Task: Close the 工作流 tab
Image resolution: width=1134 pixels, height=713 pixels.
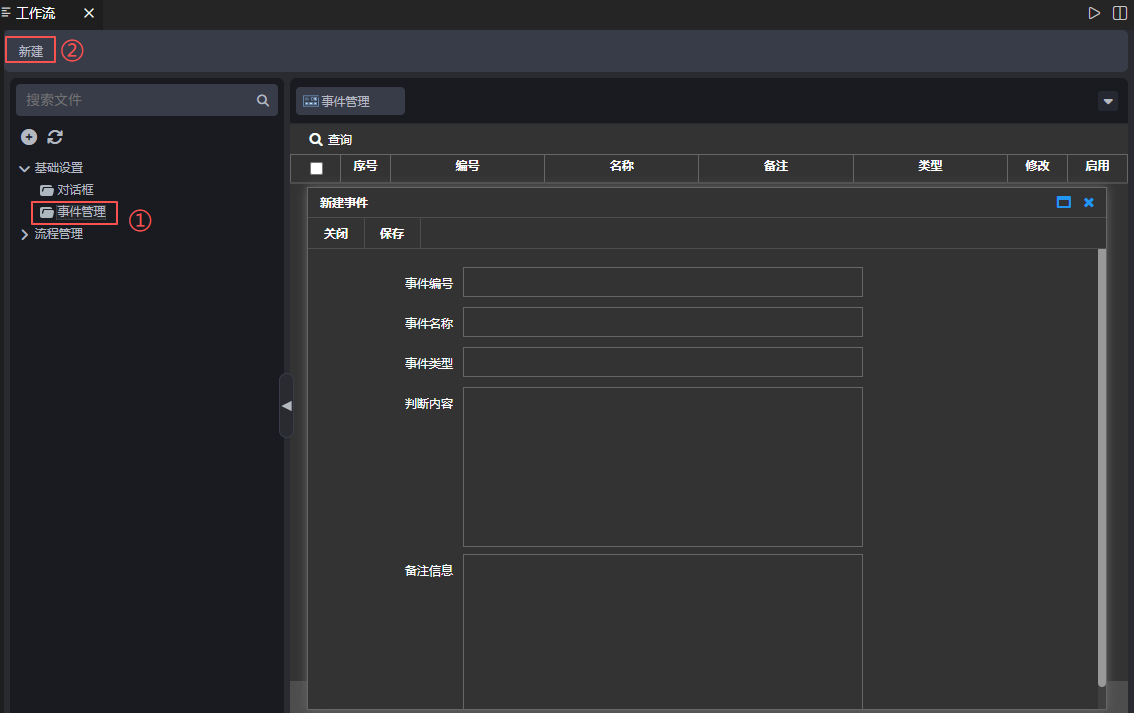Action: [x=88, y=13]
